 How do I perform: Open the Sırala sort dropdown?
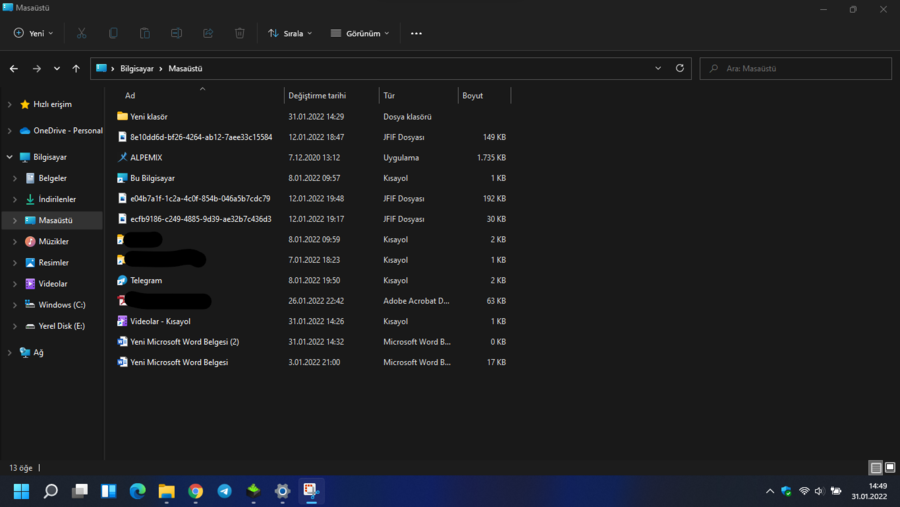click(290, 33)
